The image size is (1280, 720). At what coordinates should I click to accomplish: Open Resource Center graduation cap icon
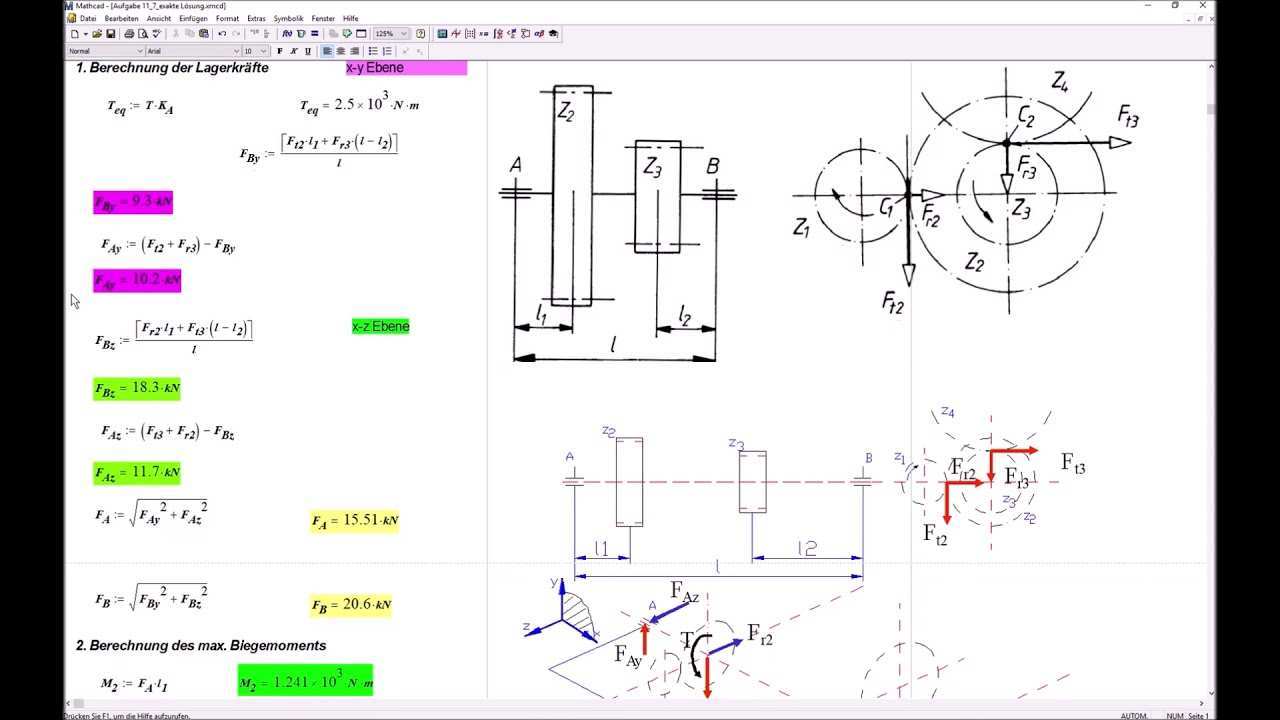(553, 33)
